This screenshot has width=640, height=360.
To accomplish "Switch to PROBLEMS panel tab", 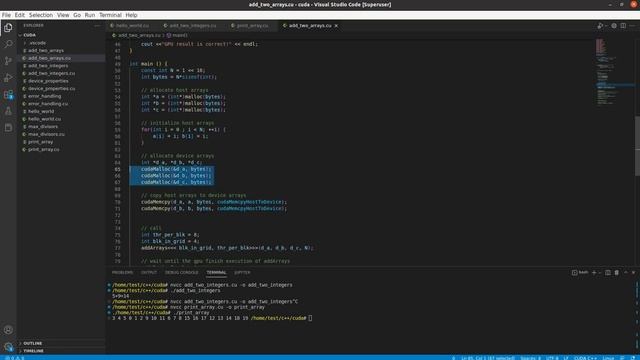I will (122, 273).
